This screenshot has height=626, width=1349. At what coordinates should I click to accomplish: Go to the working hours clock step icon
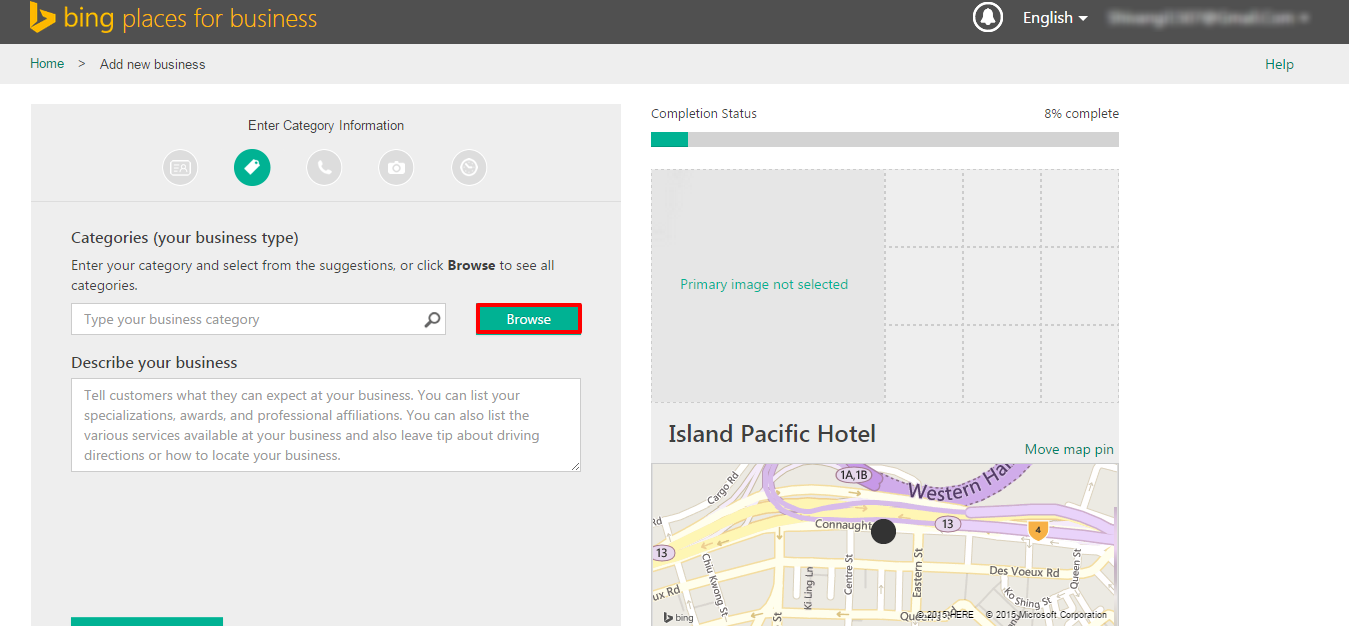[469, 168]
